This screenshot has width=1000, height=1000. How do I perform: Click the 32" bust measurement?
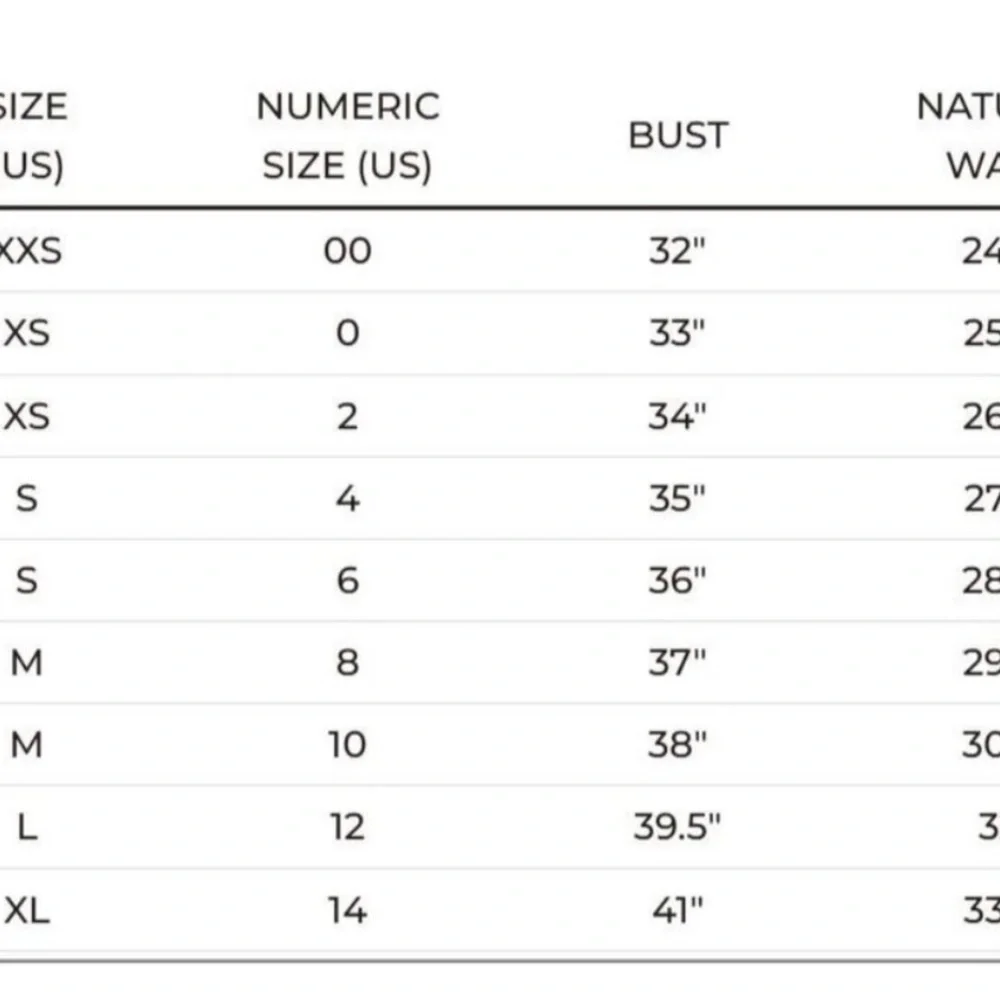coord(677,250)
